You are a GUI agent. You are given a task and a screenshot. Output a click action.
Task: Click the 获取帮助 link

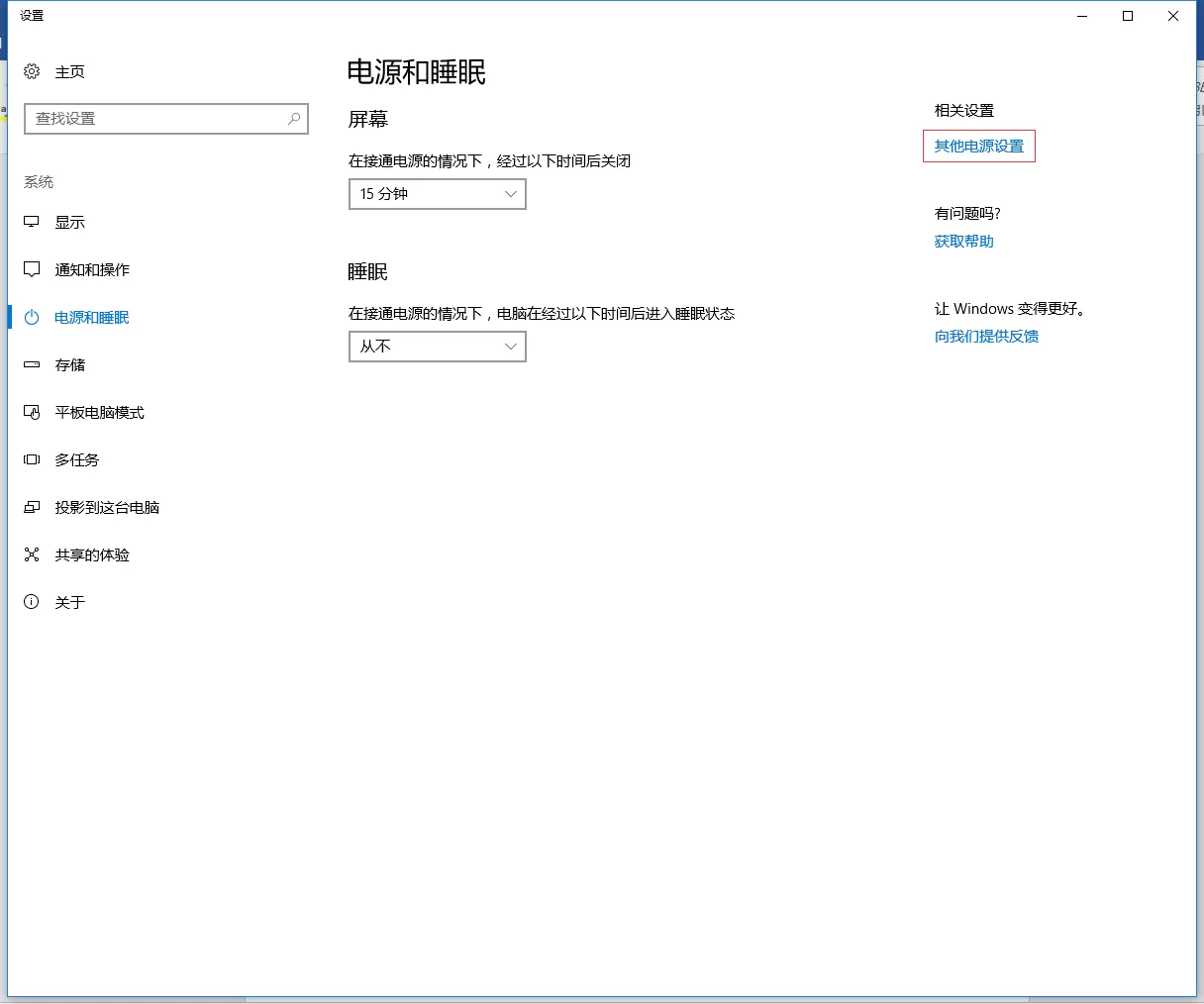click(962, 241)
